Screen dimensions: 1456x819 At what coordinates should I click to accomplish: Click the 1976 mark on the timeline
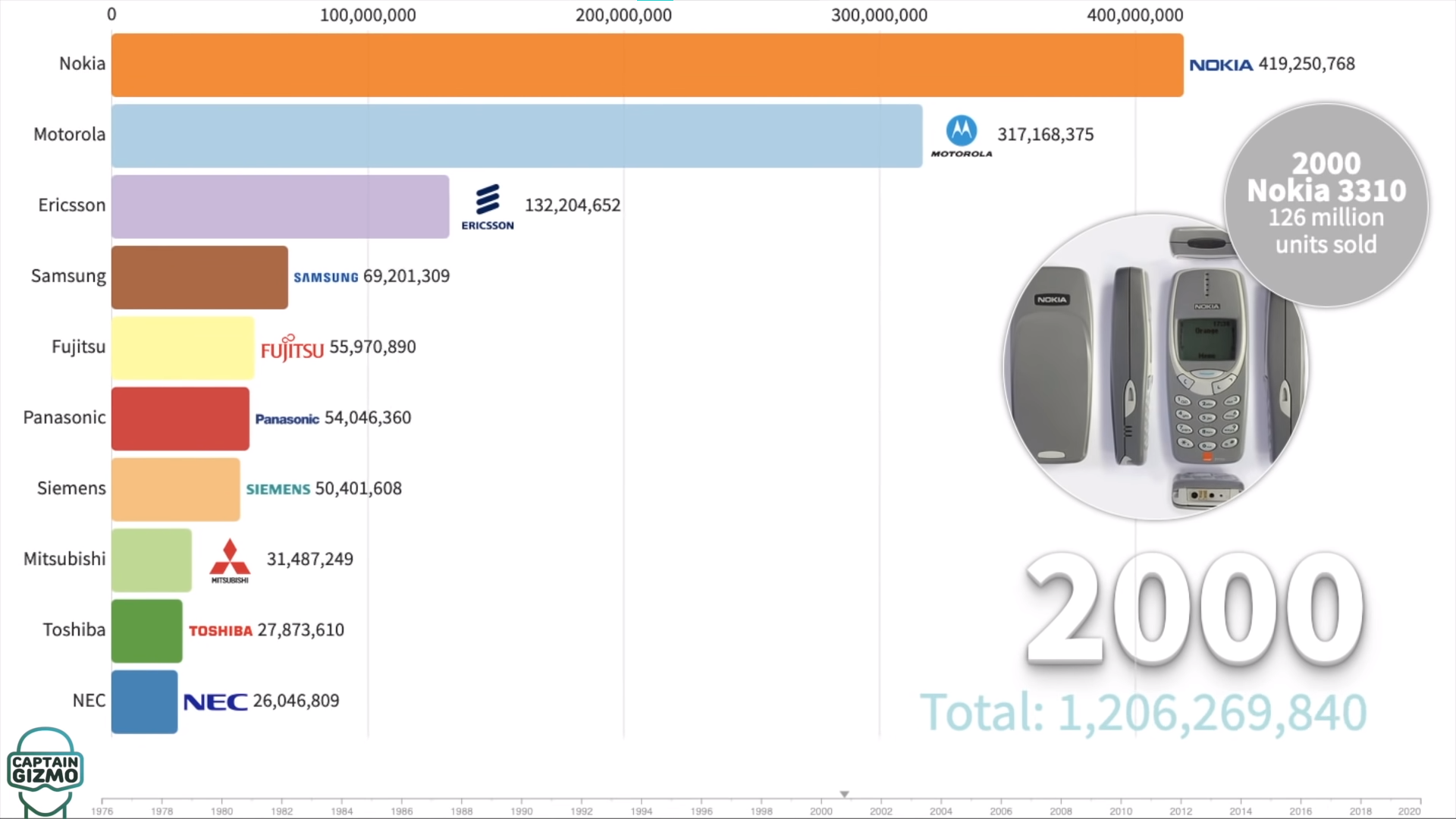tap(102, 811)
